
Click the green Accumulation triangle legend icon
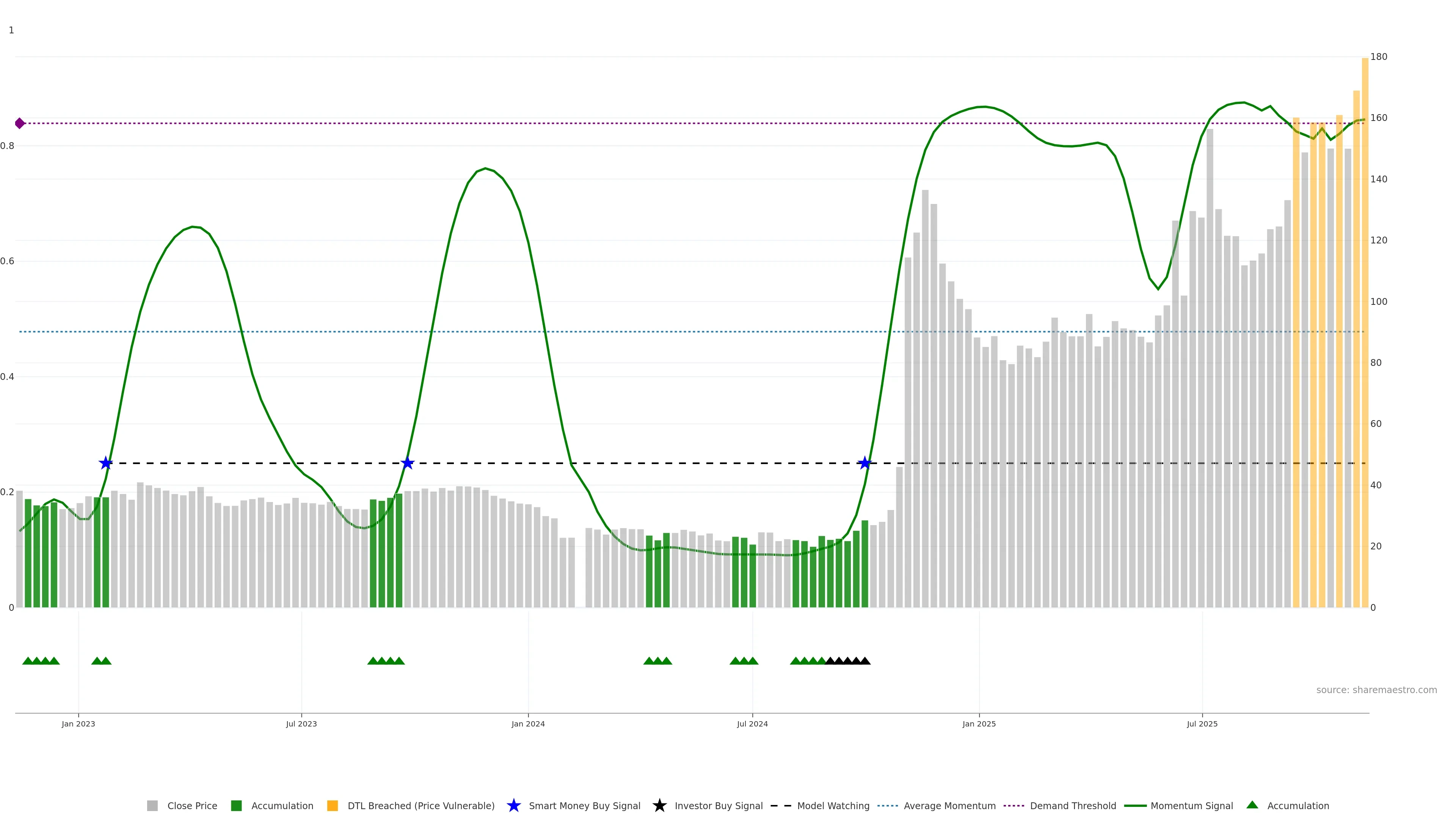point(1252,805)
